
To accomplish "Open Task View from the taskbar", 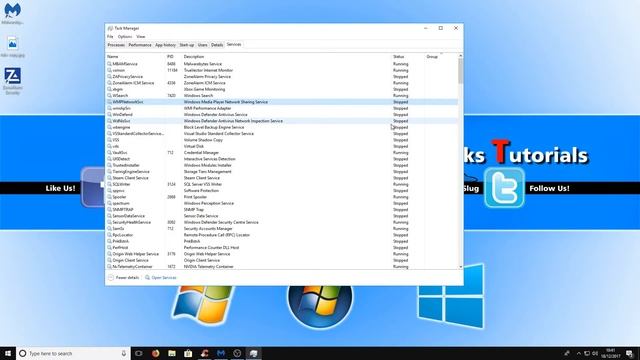I will [x=139, y=353].
